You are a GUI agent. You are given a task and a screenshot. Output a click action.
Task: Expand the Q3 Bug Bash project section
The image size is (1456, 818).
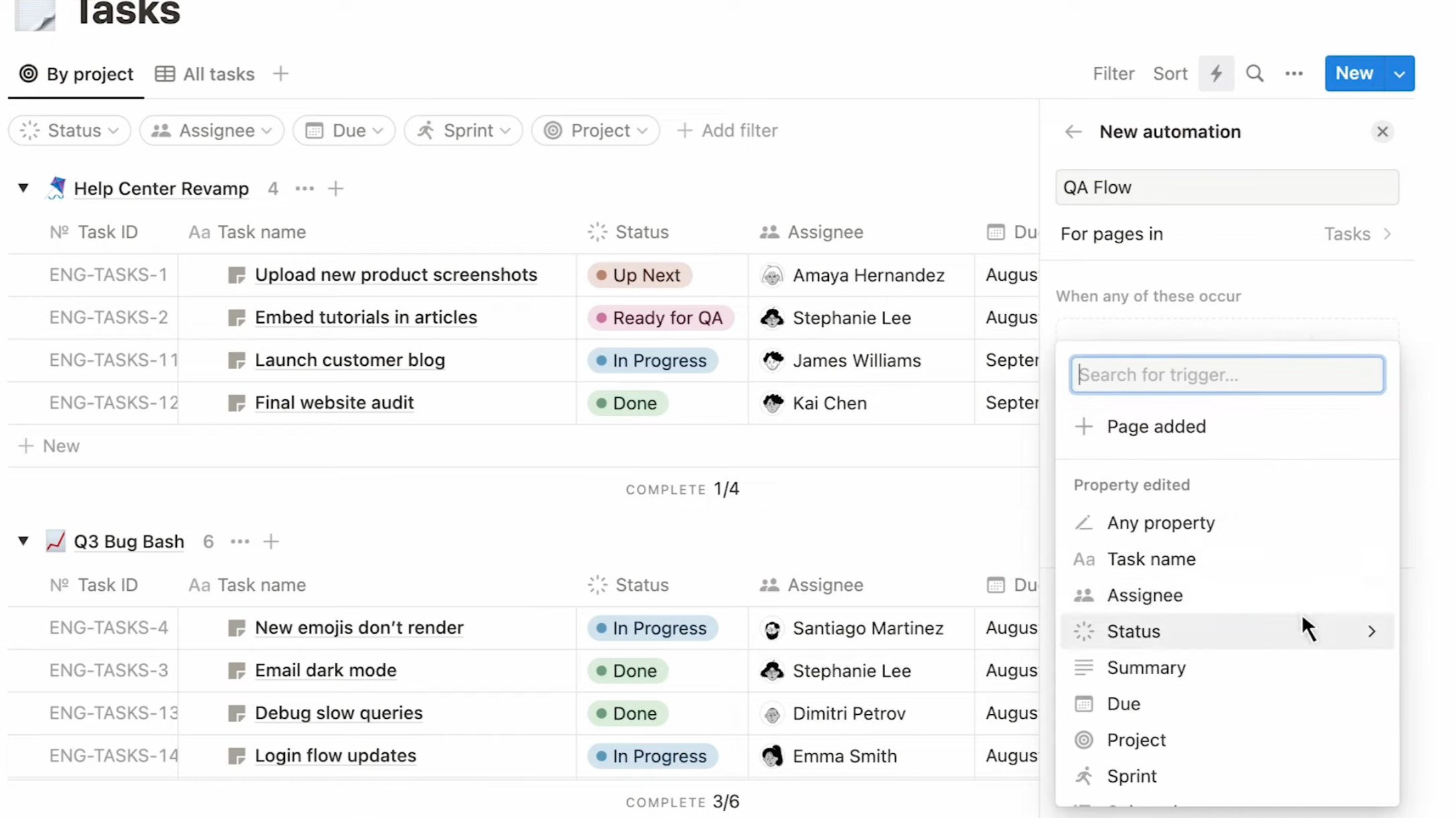tap(22, 541)
